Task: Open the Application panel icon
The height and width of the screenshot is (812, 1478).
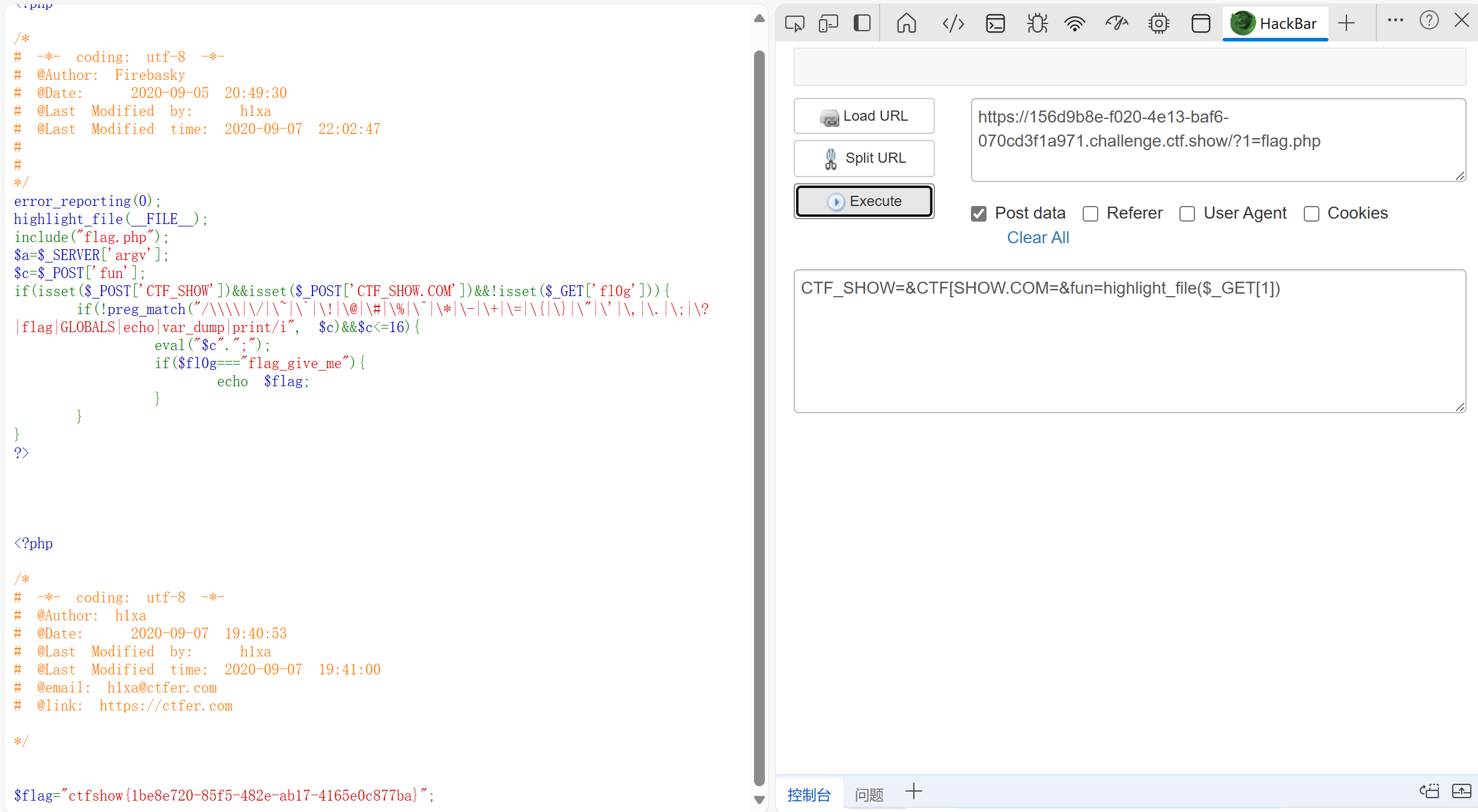Action: click(x=1200, y=23)
